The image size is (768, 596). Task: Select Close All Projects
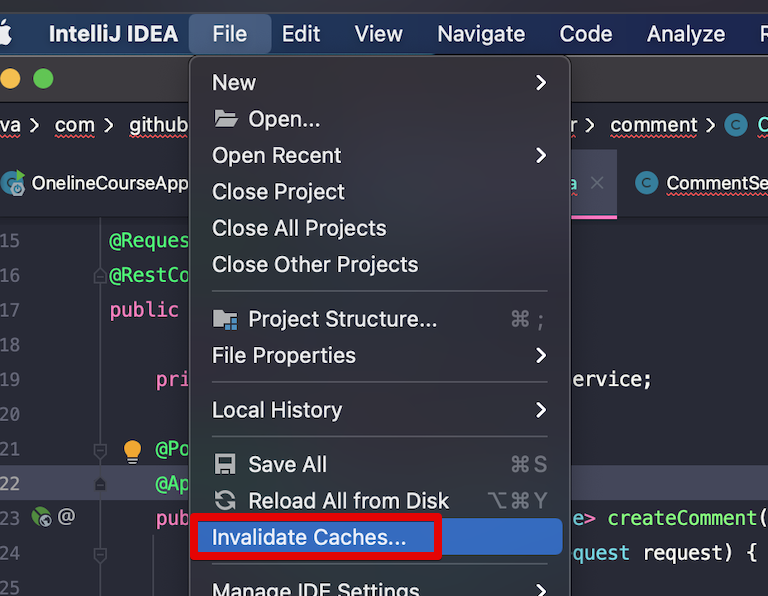coord(380,228)
